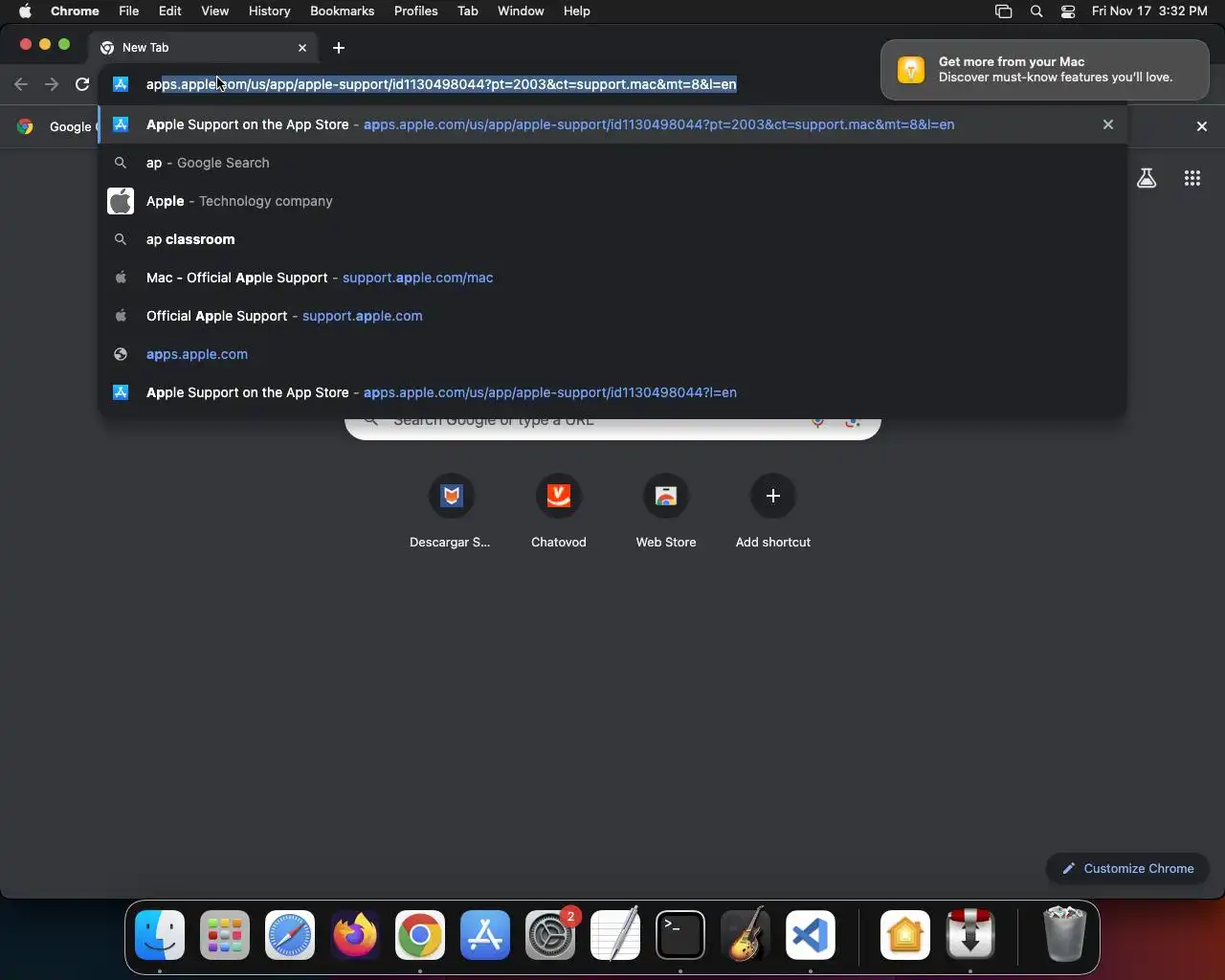The height and width of the screenshot is (980, 1225).
Task: Open the Google apps grid icon
Action: [x=1192, y=178]
